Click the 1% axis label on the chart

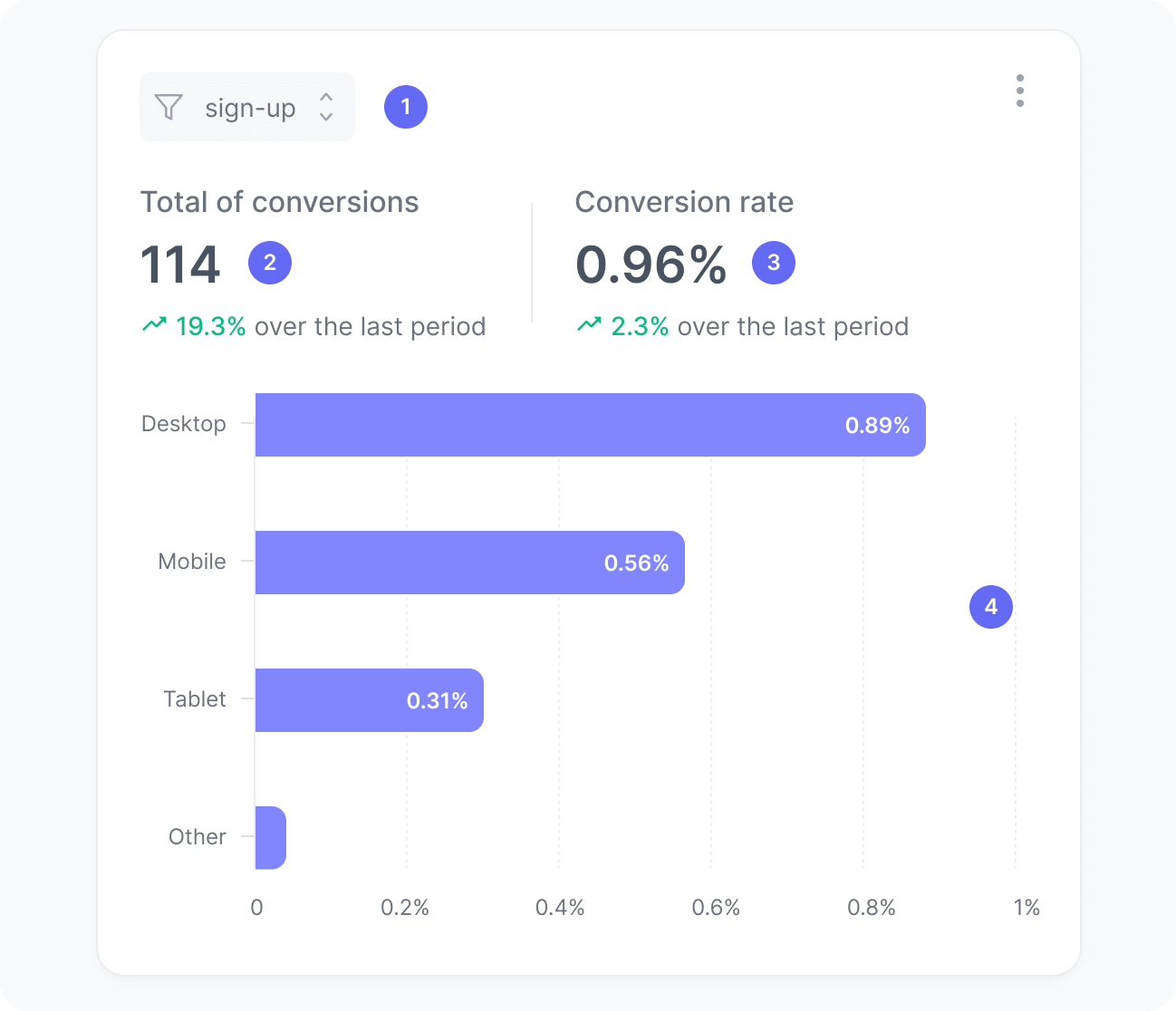tap(1028, 907)
